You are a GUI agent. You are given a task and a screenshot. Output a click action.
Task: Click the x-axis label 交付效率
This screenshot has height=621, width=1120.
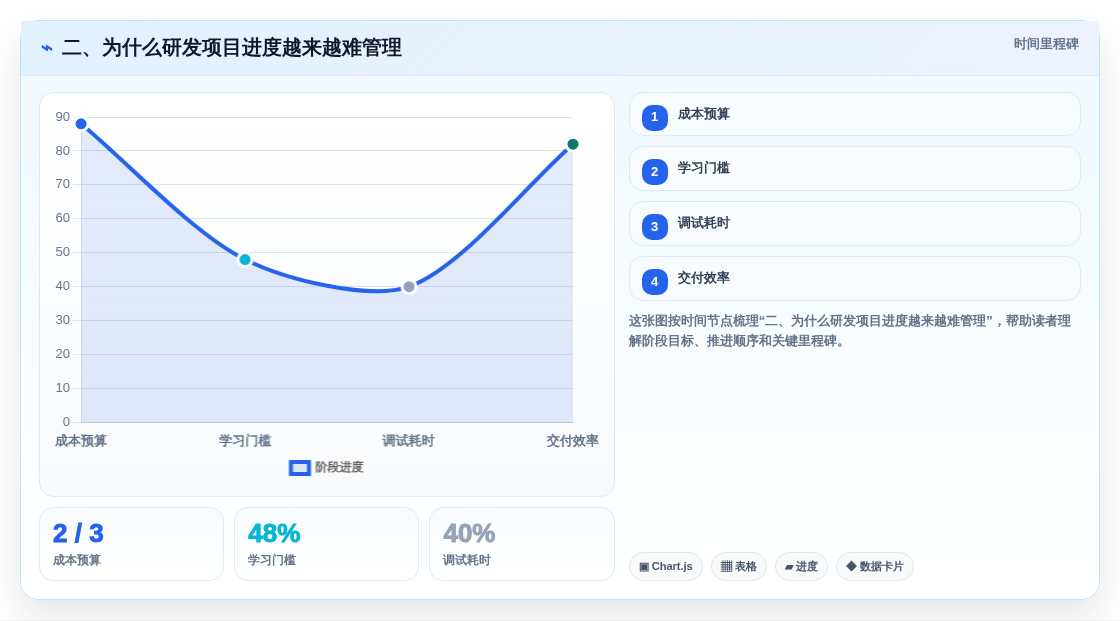[x=572, y=441]
